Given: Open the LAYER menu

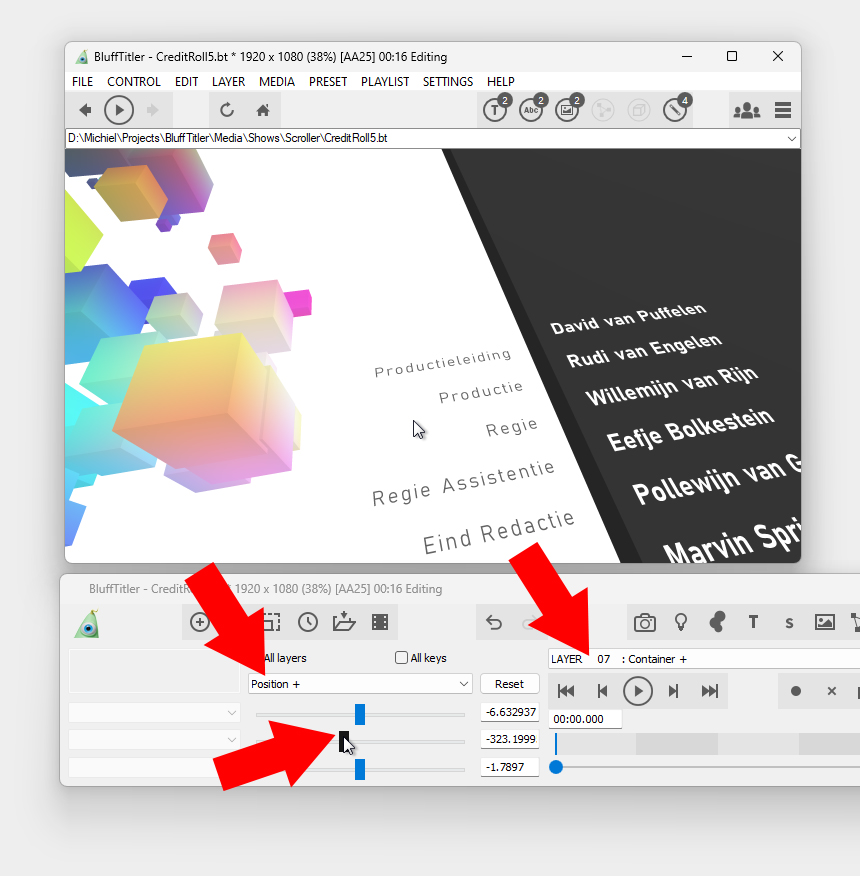Looking at the screenshot, I should (x=229, y=82).
